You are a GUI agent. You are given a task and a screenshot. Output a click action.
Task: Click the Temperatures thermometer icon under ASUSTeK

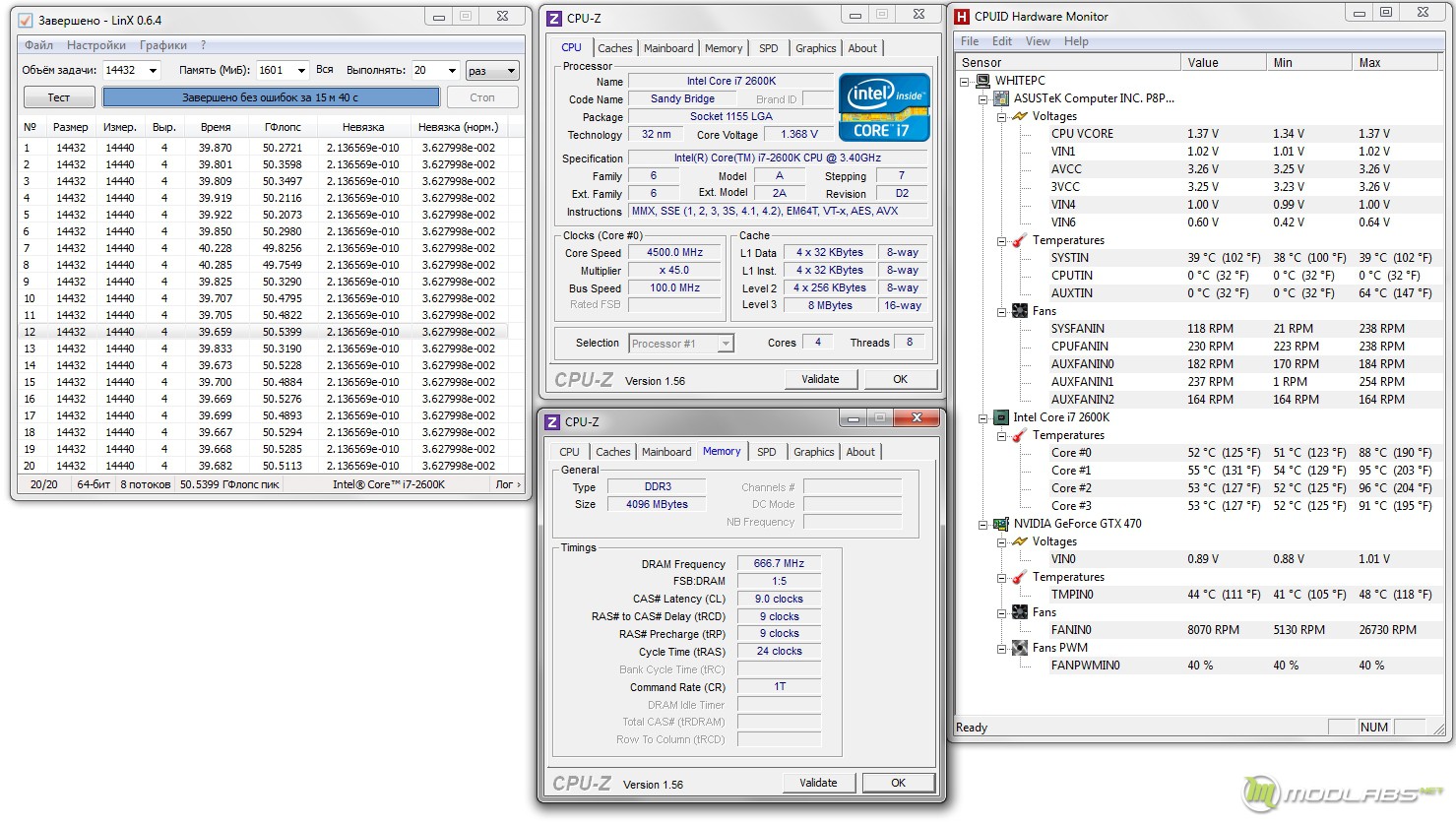pos(1020,240)
